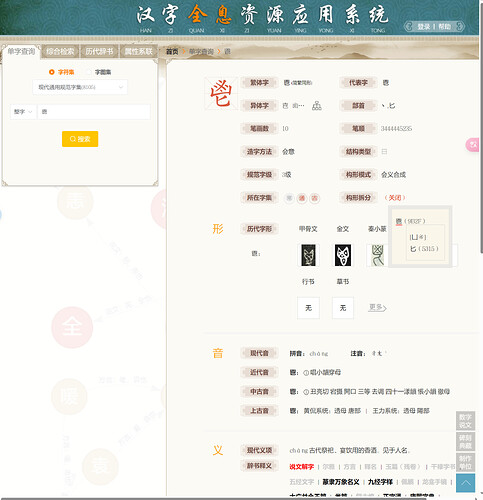Click the yellow 搜索 button
The image size is (483, 500).
(80, 139)
